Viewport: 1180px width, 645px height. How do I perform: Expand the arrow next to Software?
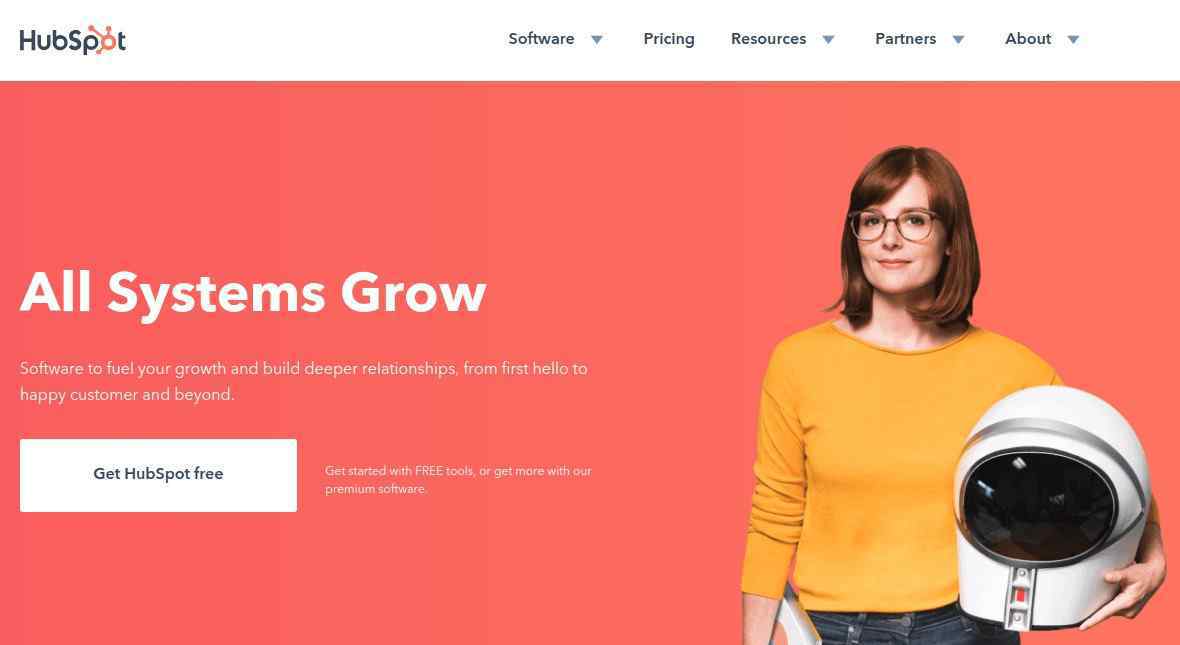tap(597, 40)
